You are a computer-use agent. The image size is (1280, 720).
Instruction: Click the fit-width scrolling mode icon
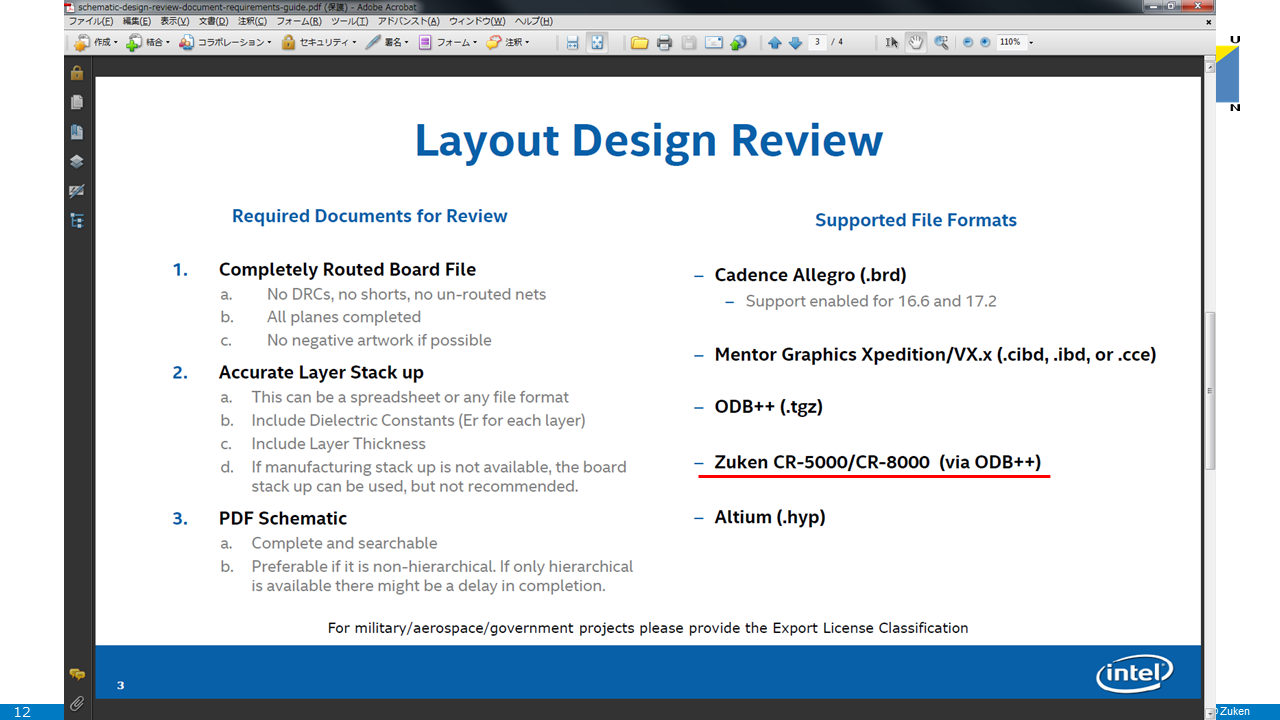point(572,43)
